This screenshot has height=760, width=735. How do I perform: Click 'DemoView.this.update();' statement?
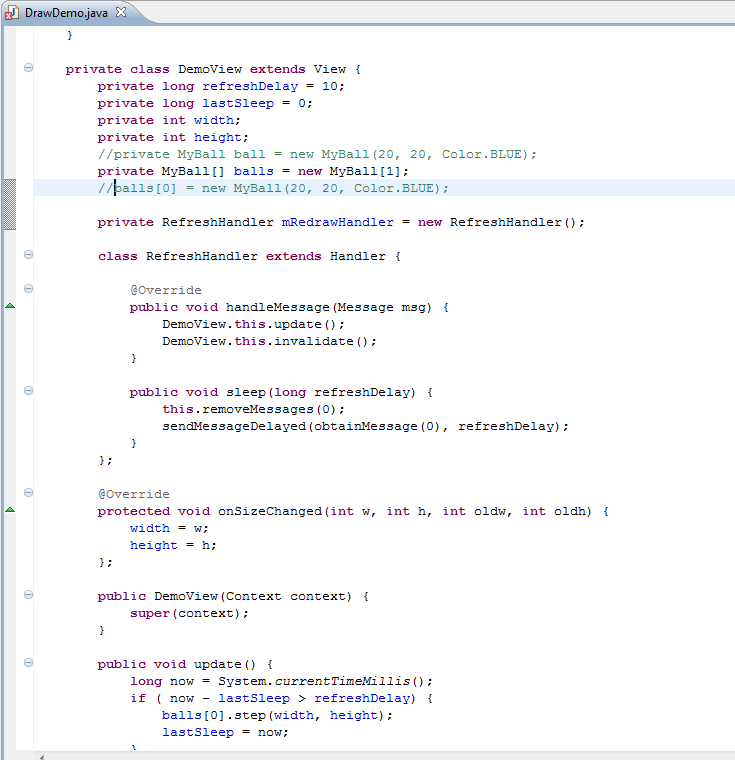tap(254, 324)
